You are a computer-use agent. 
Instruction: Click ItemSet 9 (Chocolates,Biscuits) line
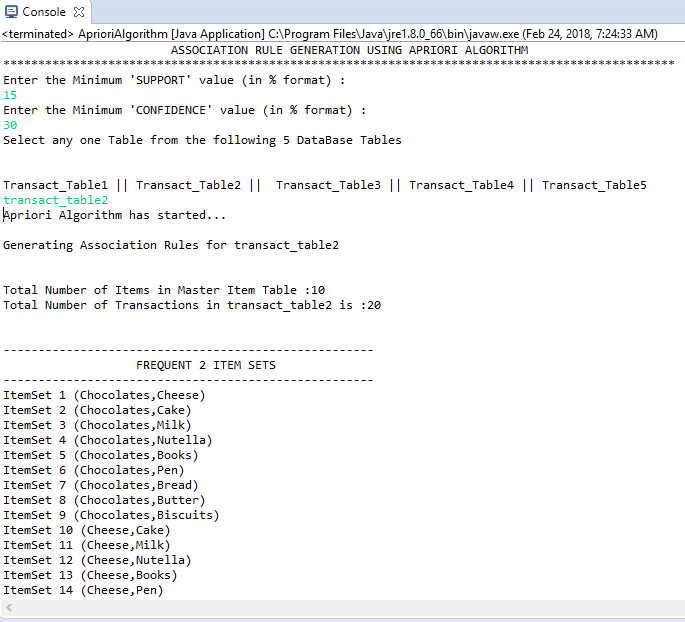111,515
